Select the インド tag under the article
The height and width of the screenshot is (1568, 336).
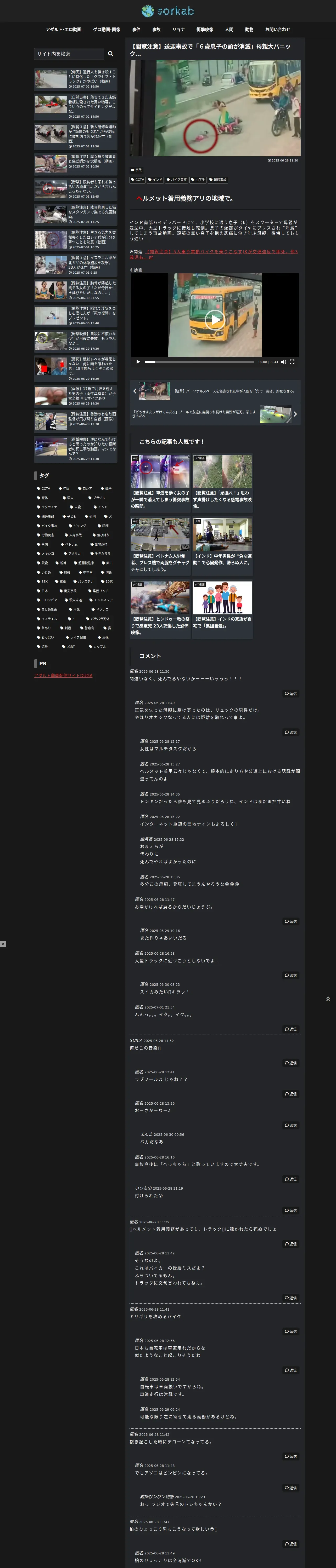point(155,180)
